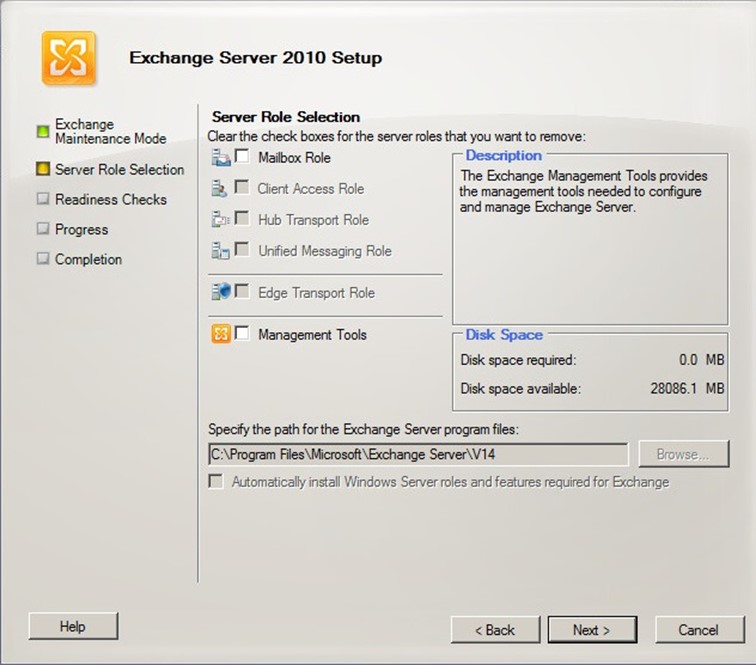Continue with the Next button

[x=592, y=630]
